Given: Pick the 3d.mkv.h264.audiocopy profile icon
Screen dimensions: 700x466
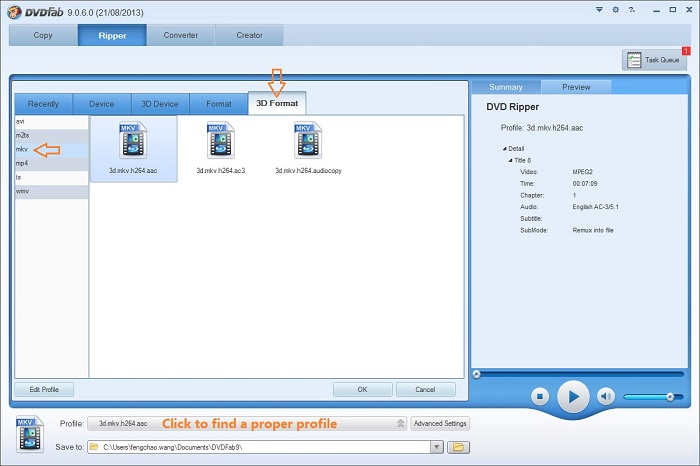Looking at the screenshot, I should click(x=308, y=141).
